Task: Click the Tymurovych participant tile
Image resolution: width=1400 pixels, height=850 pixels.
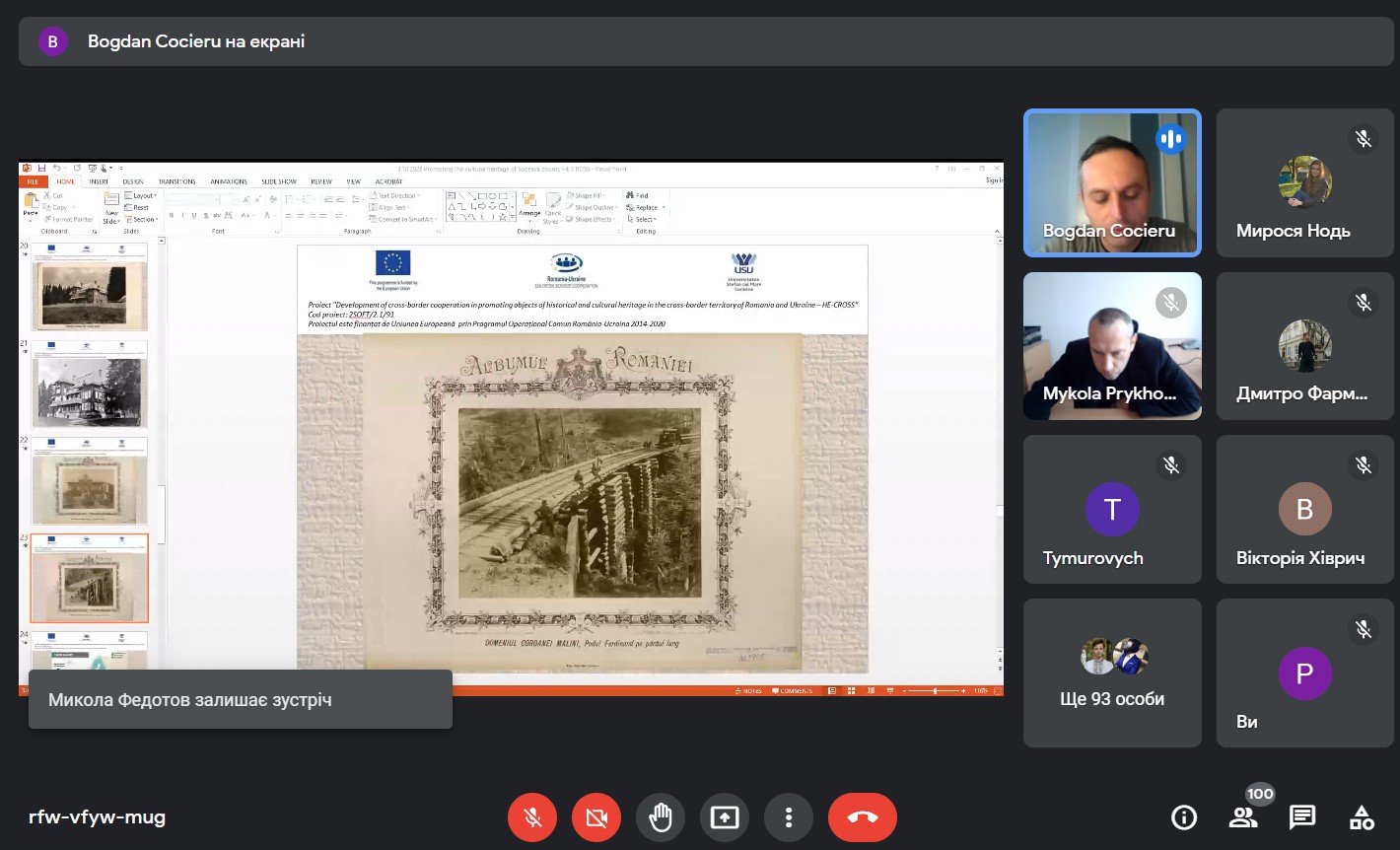Action: (x=1112, y=509)
